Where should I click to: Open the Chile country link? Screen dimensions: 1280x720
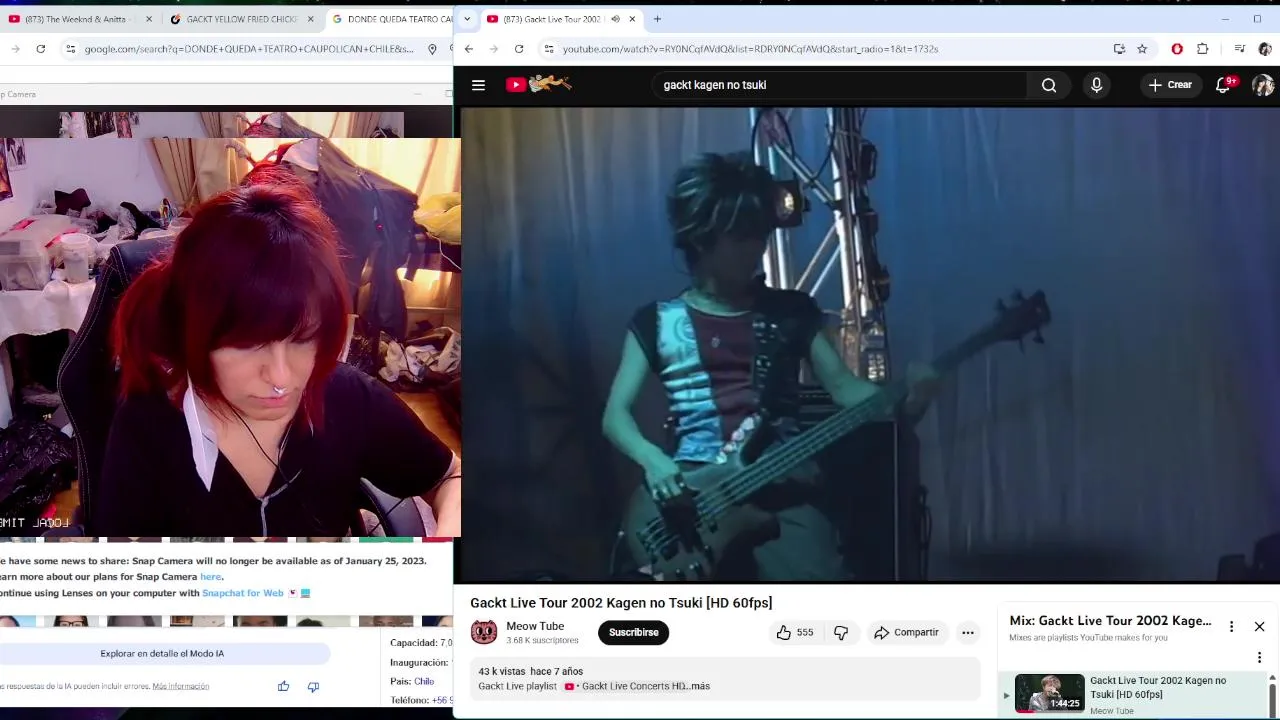[x=424, y=681]
